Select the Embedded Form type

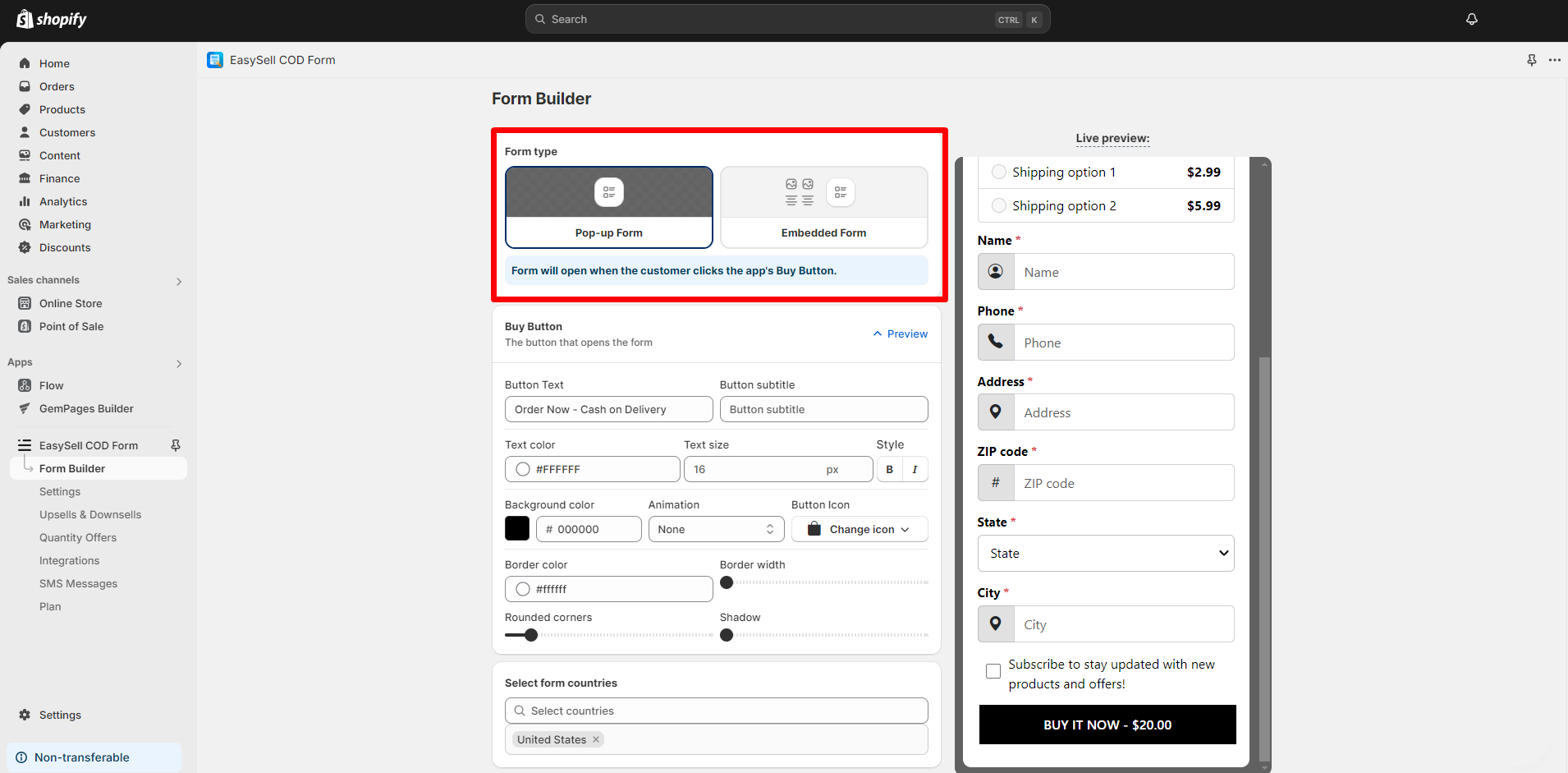[x=823, y=207]
